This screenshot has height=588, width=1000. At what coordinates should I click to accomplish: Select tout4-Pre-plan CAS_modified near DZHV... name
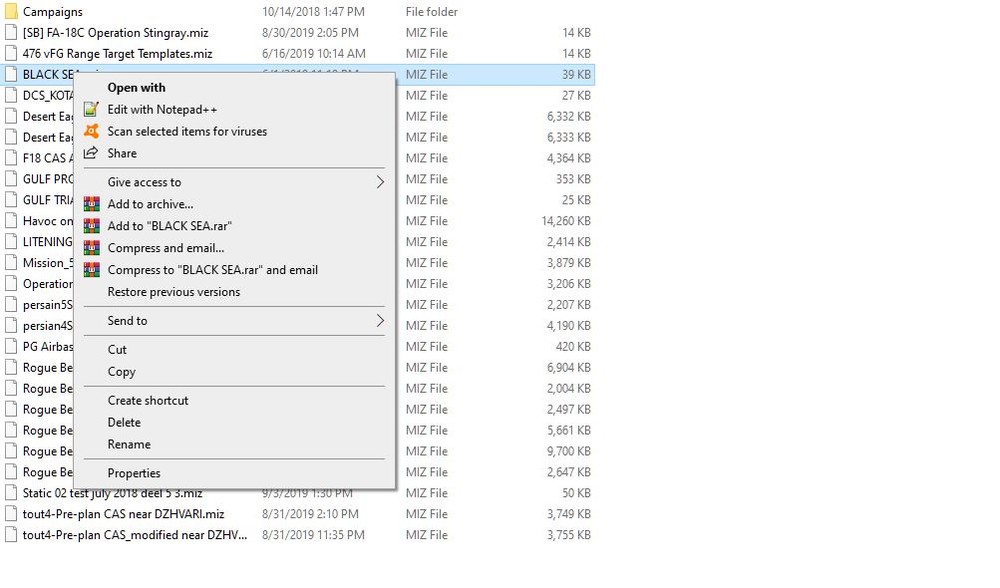pyautogui.click(x=135, y=535)
